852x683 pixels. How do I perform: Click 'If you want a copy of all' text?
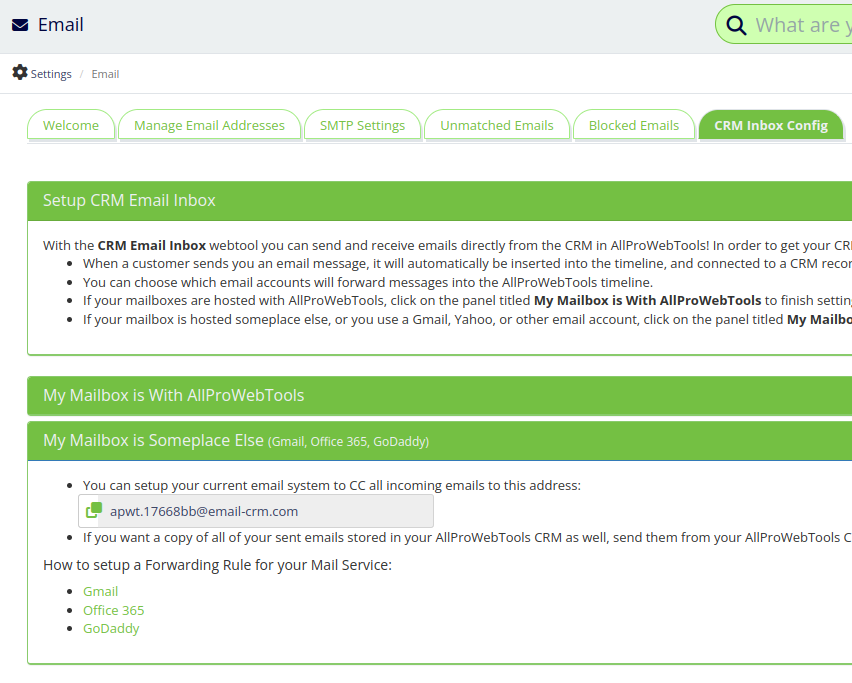[x=467, y=537]
